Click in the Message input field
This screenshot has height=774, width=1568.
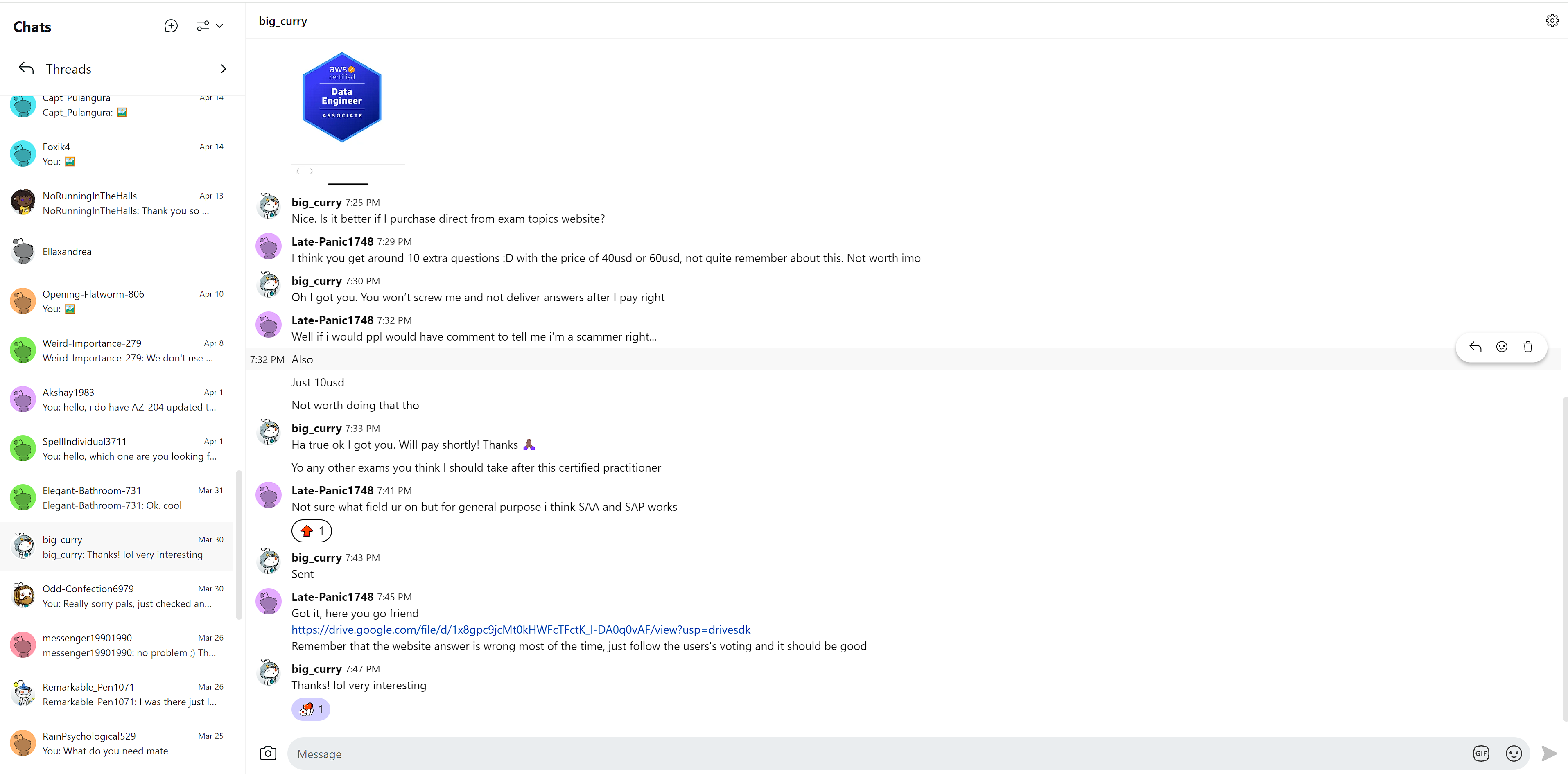point(852,753)
